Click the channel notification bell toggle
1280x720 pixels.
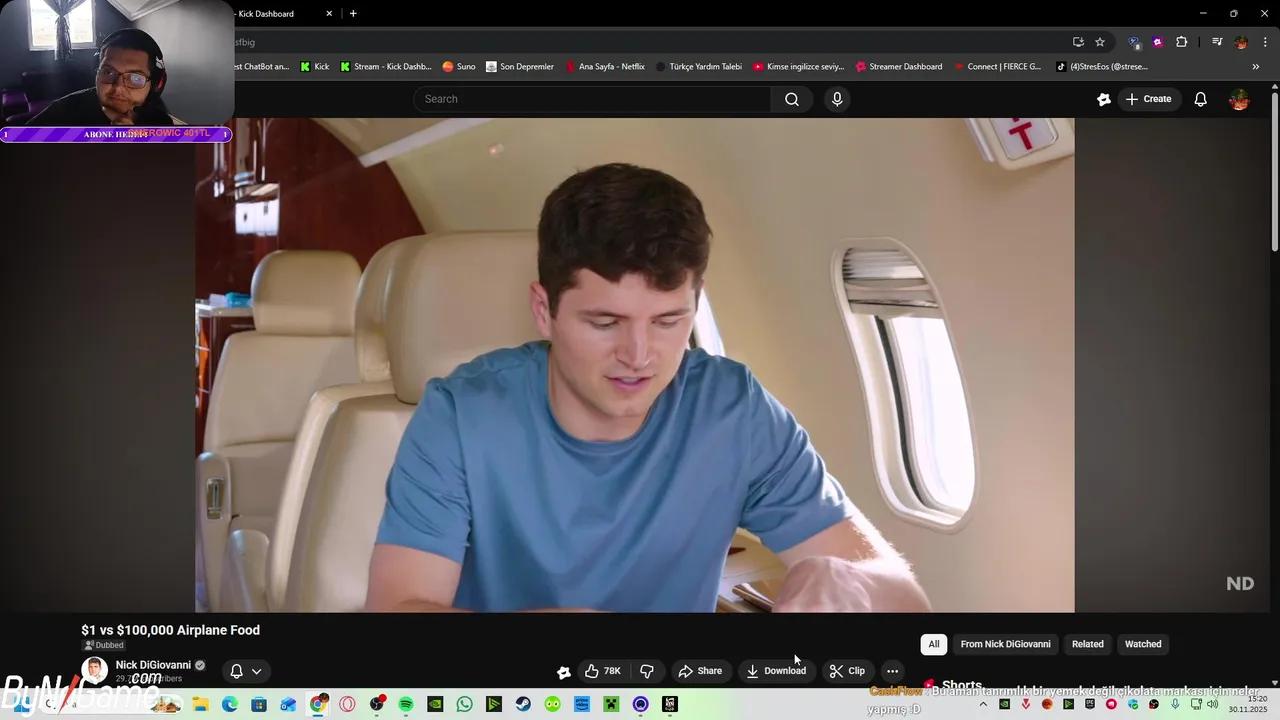click(x=237, y=671)
